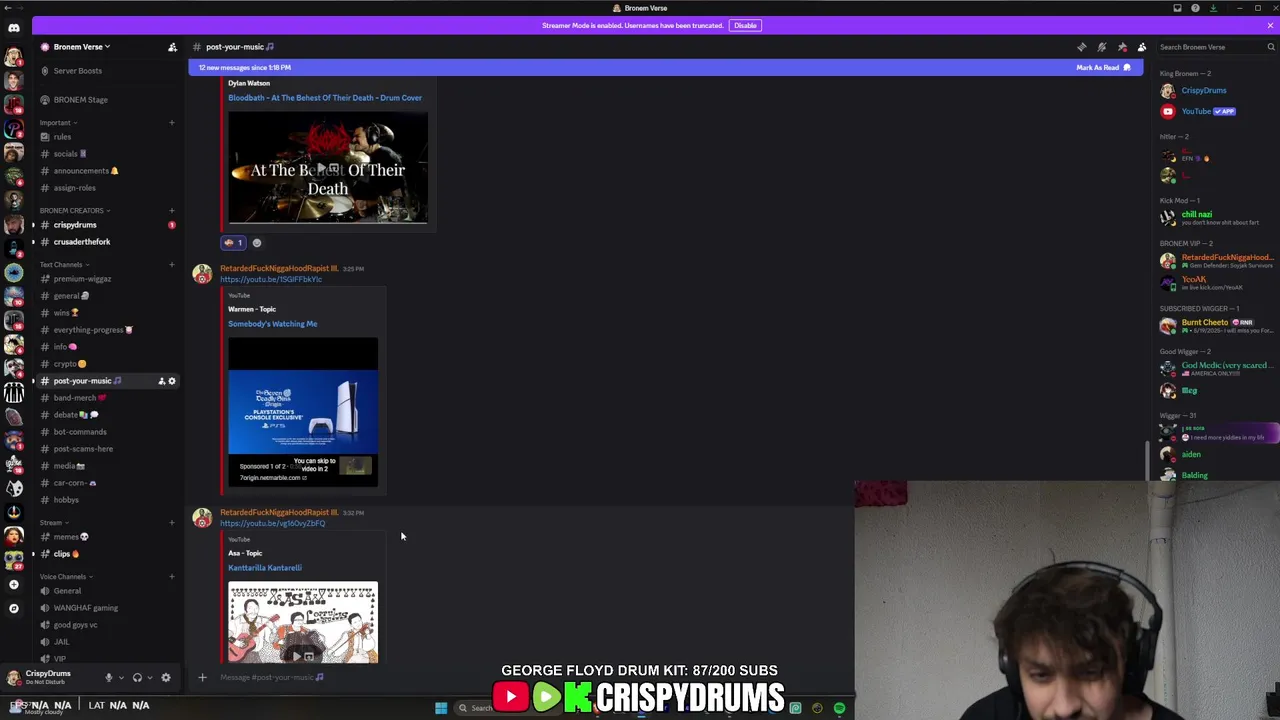Add a channel to the Stream category
Viewport: 1280px width, 720px height.
tap(171, 523)
